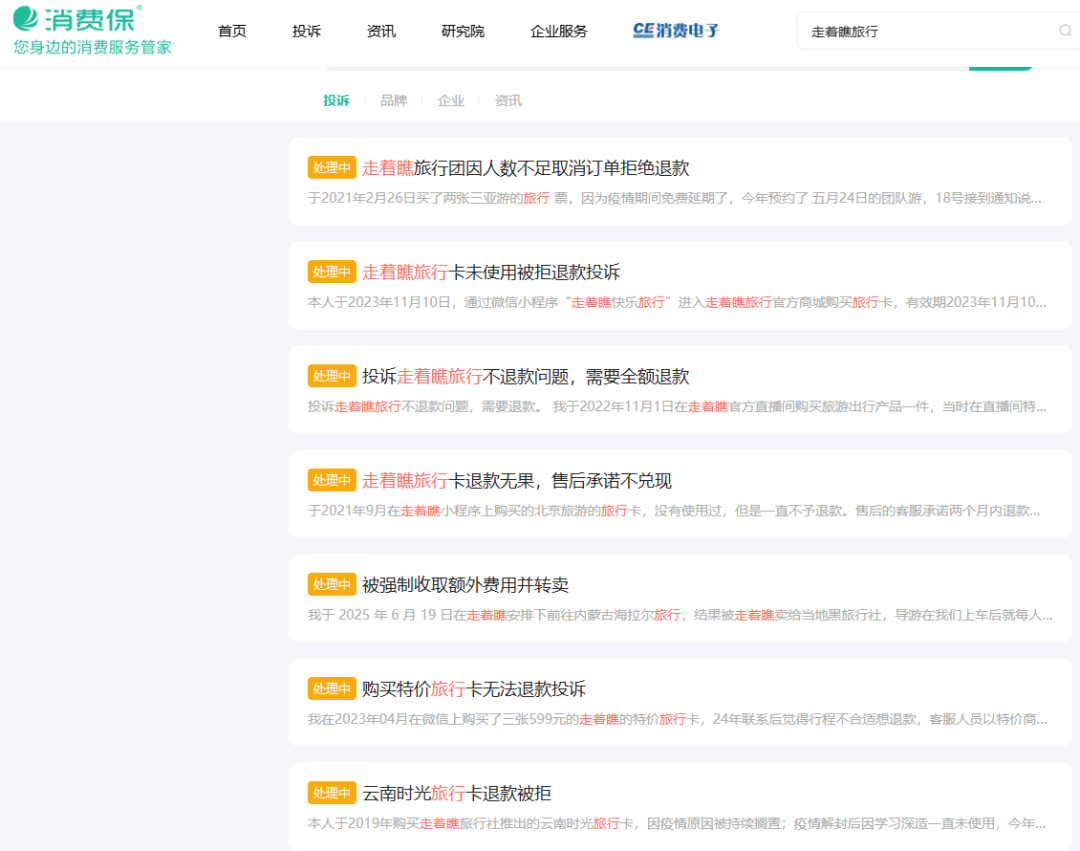Open complaint 购买特价旅行卡无法退款投诉

pos(474,689)
